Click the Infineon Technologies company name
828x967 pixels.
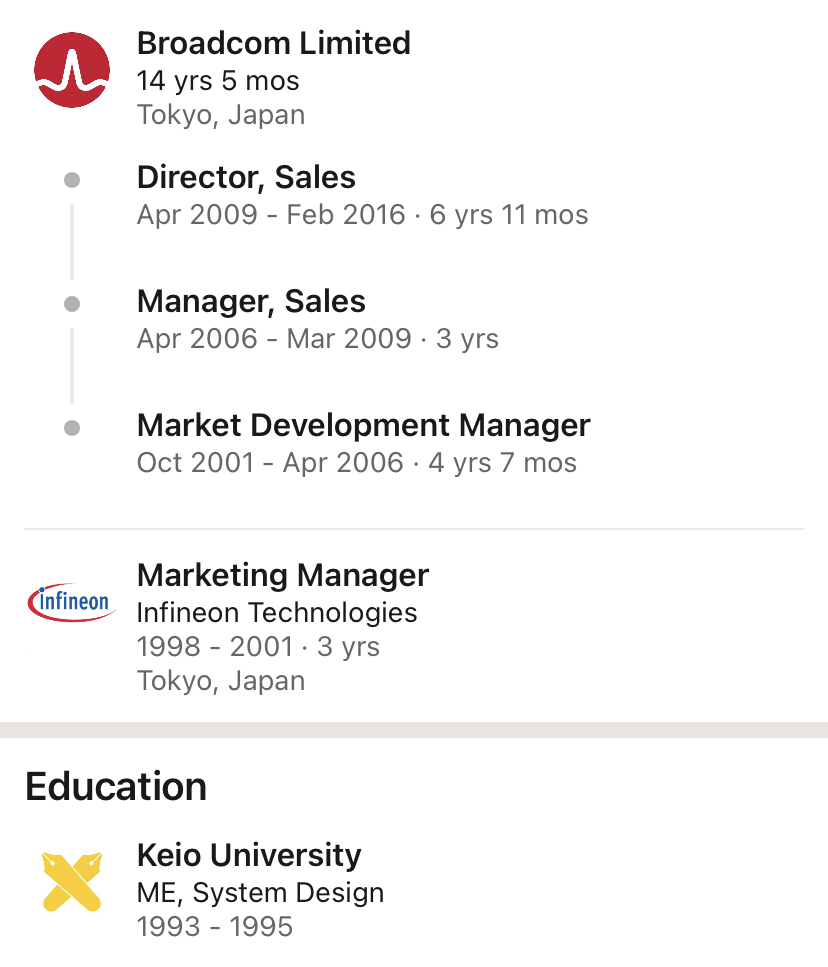[x=277, y=612]
